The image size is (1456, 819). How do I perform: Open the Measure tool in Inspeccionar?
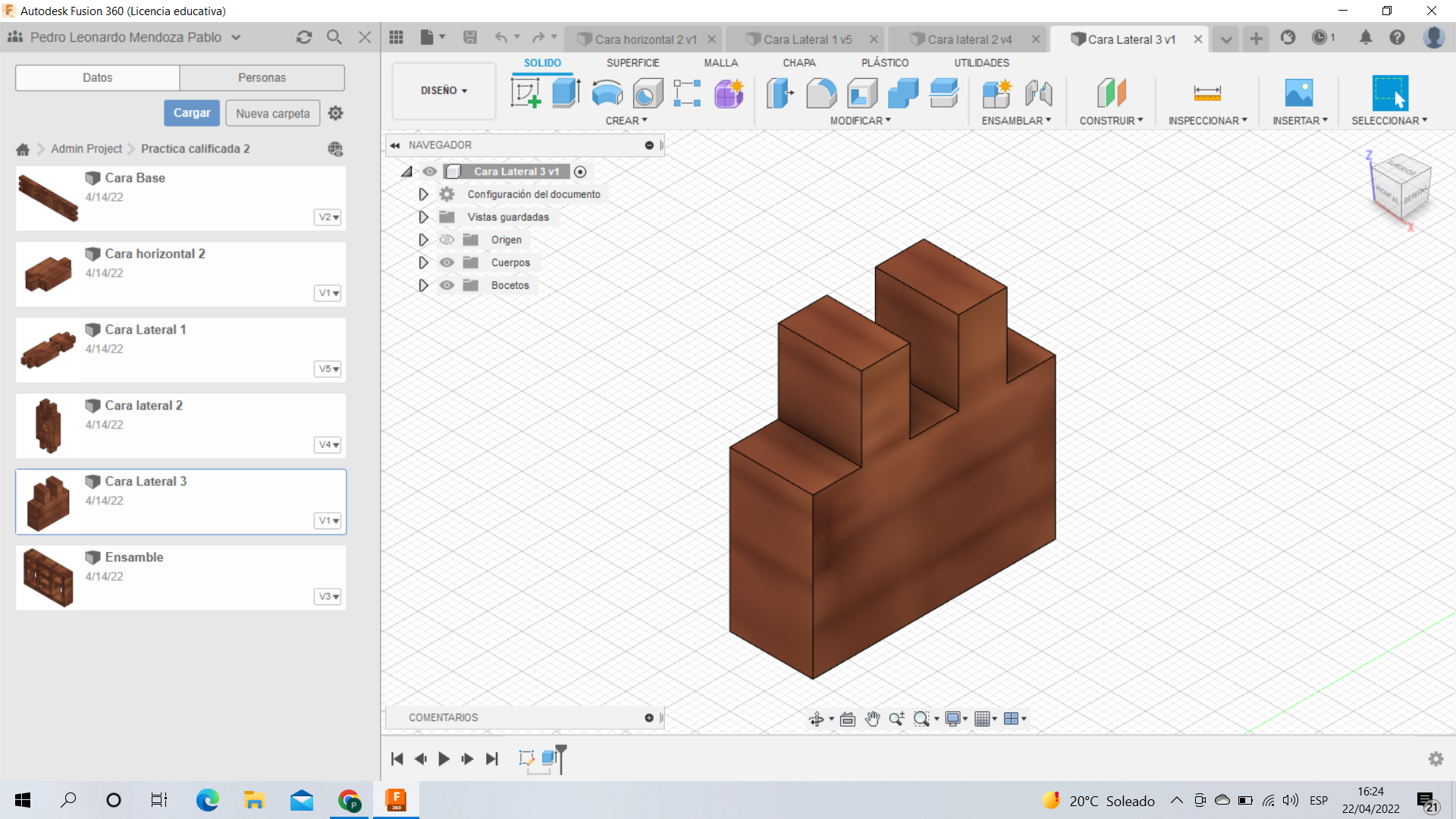1207,94
